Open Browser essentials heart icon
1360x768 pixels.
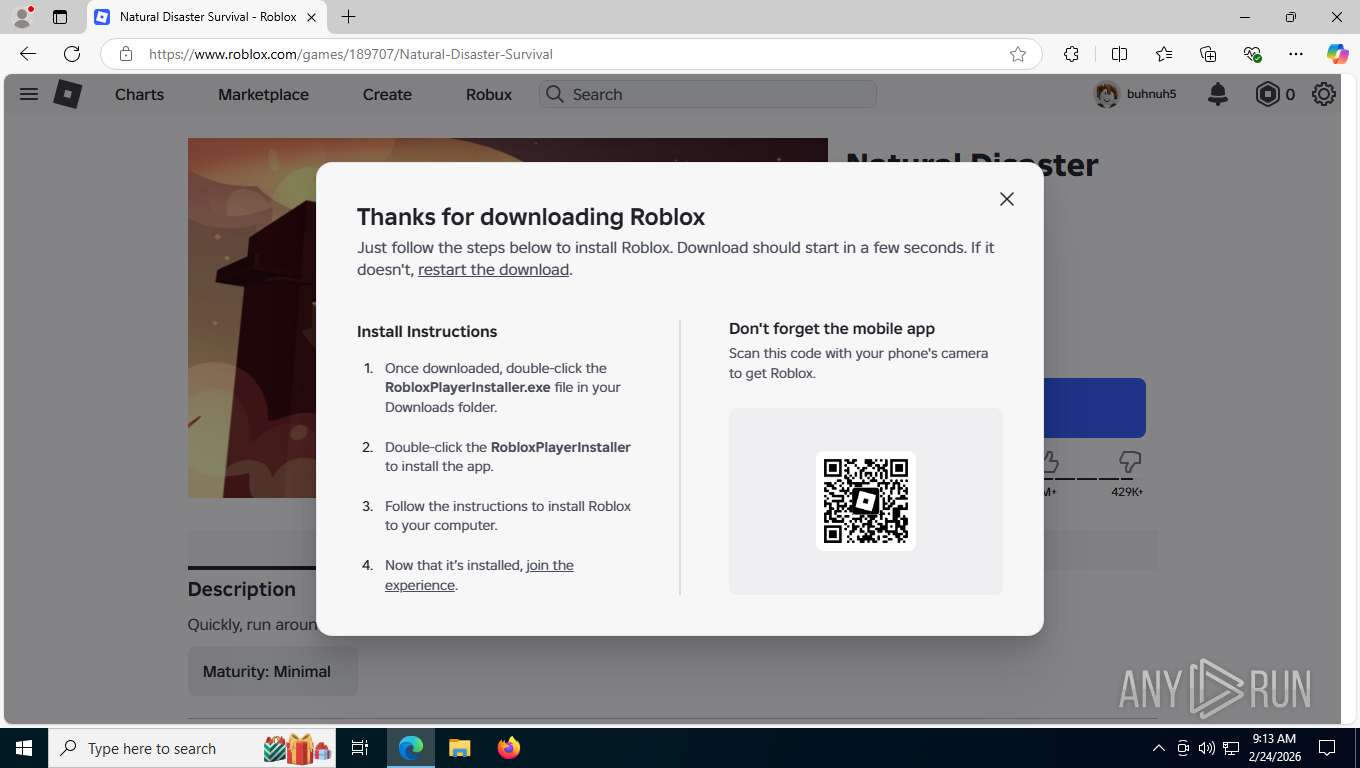point(1252,54)
